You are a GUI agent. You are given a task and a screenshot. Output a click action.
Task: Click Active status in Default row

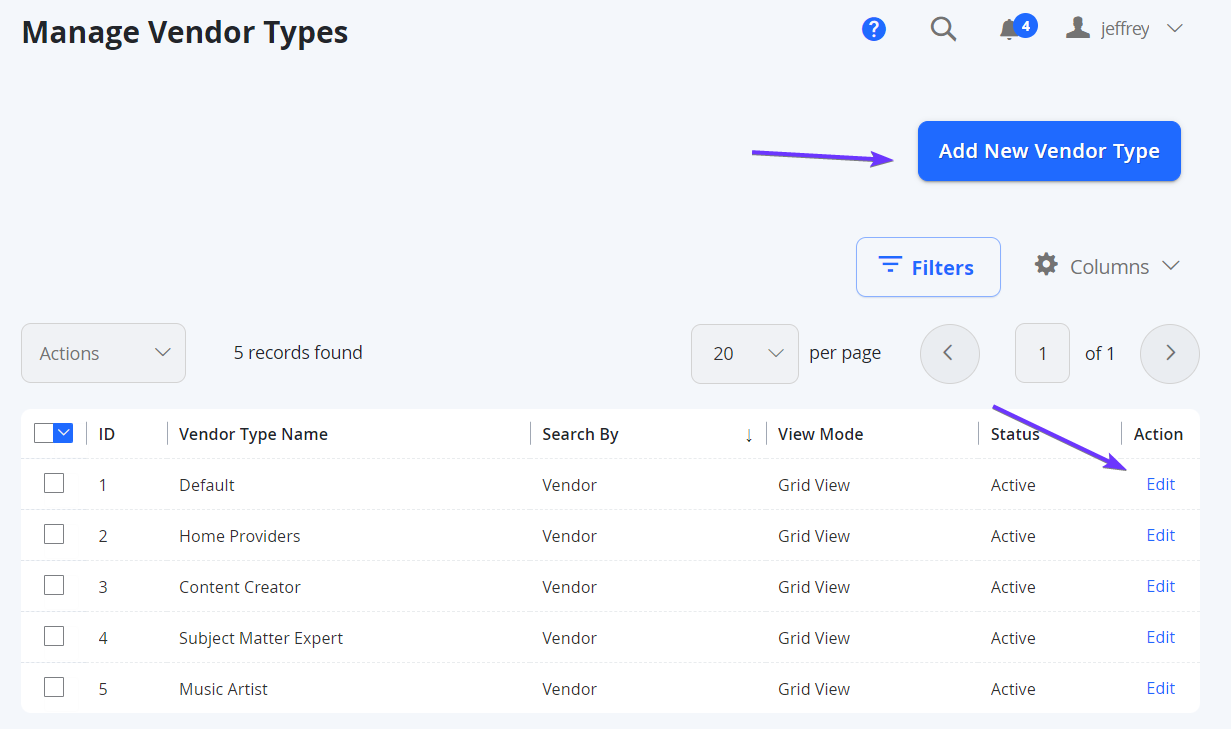pos(1013,485)
